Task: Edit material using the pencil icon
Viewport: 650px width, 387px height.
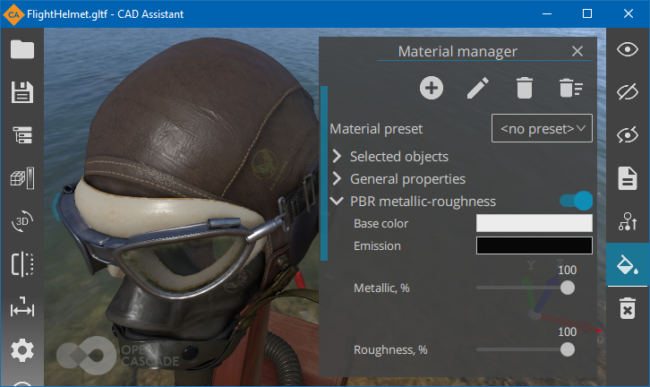Action: (x=478, y=88)
